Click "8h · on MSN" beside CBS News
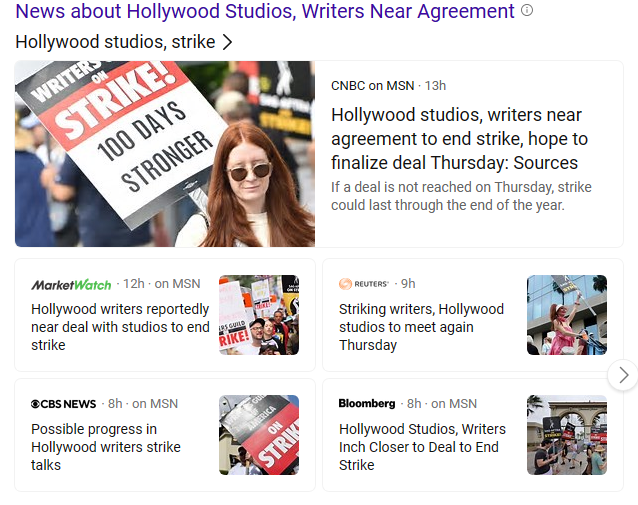 (x=143, y=404)
